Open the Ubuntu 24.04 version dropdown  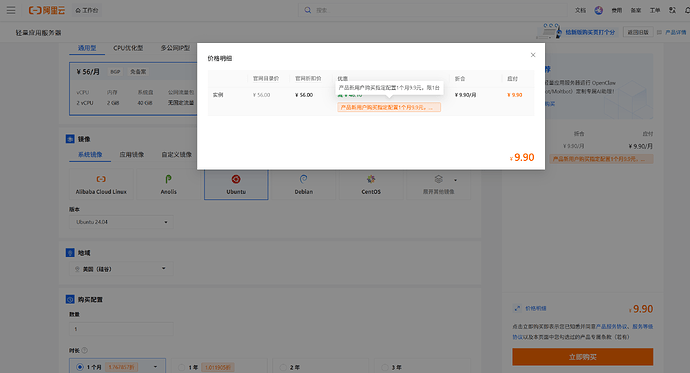tap(121, 222)
